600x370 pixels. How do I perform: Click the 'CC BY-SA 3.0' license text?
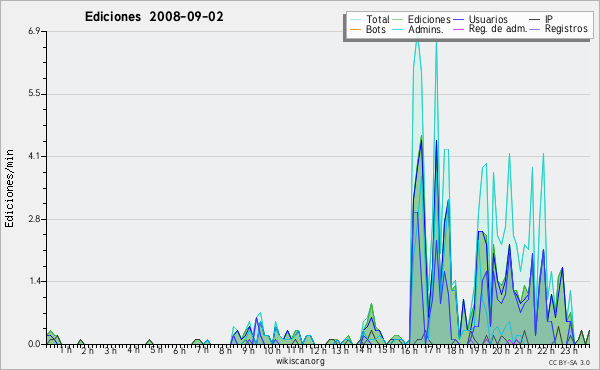[x=569, y=363]
